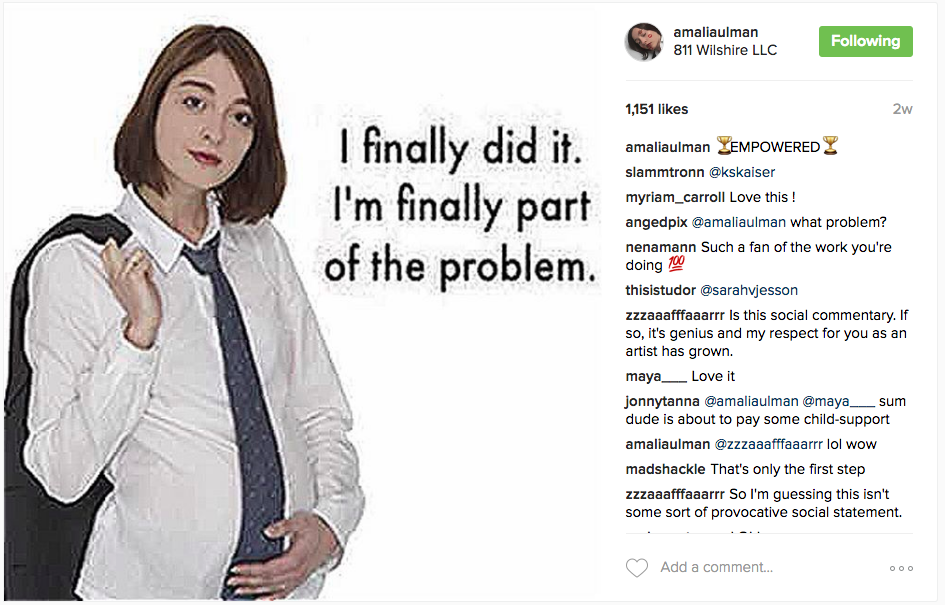Open slammtronn commenter profile
Viewport: 945px width, 605px height.
pos(665,172)
